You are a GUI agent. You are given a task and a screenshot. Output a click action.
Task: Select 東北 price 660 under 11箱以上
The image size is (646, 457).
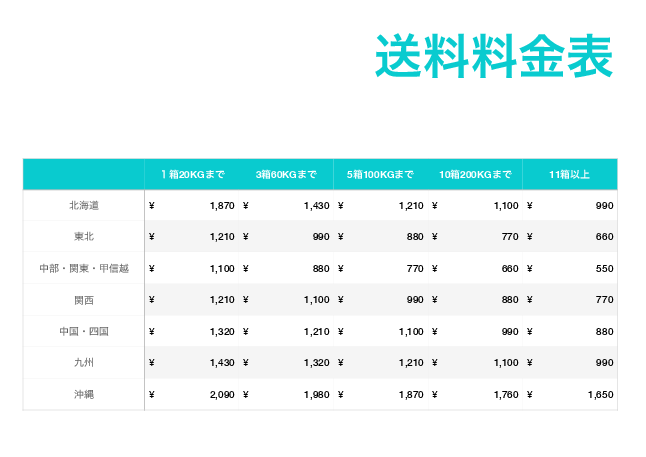coord(604,237)
